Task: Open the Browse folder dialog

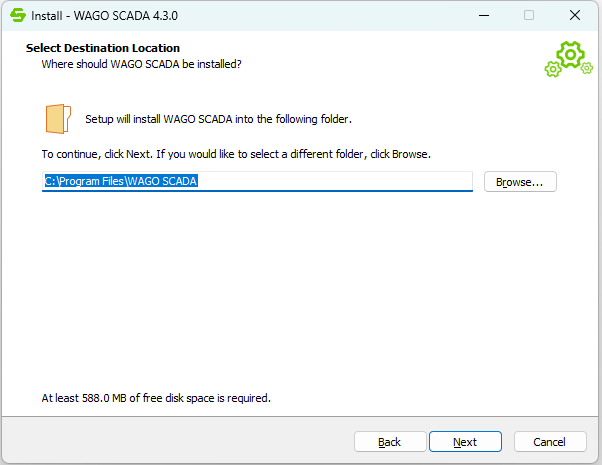Action: (x=519, y=182)
